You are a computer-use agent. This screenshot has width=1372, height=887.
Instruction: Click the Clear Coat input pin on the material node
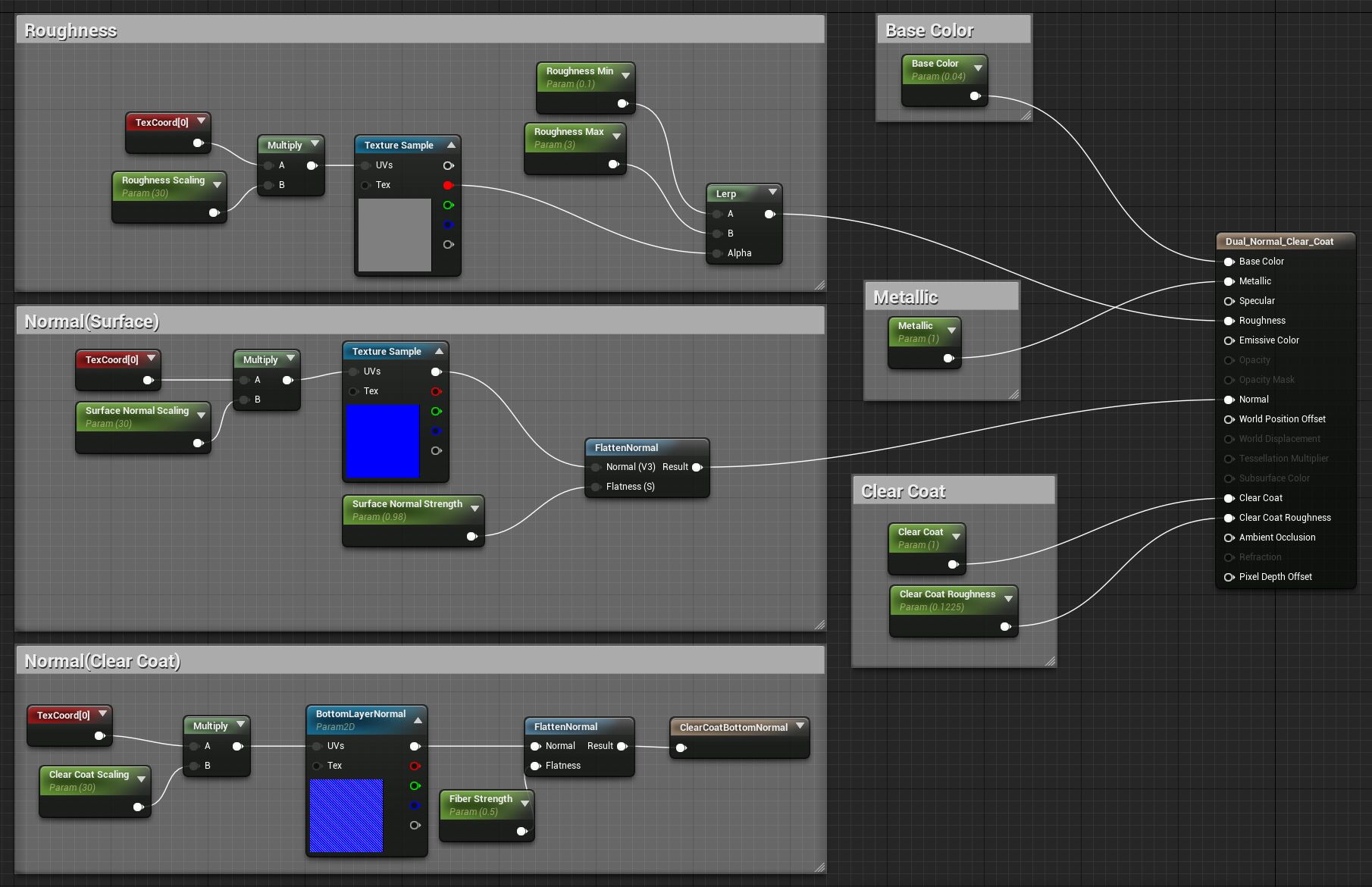point(1229,498)
